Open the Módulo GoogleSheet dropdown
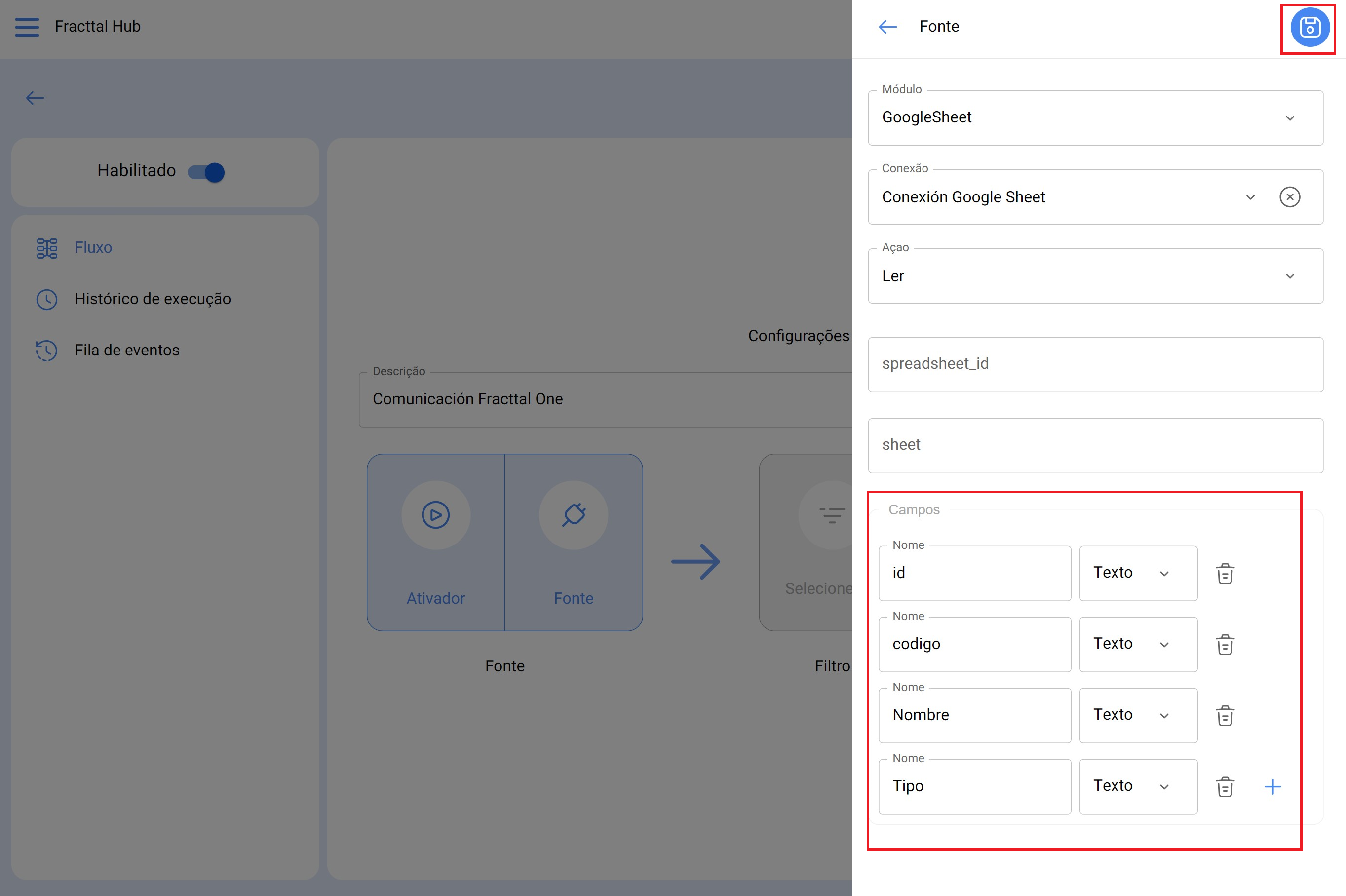The height and width of the screenshot is (896, 1346). (x=1095, y=117)
